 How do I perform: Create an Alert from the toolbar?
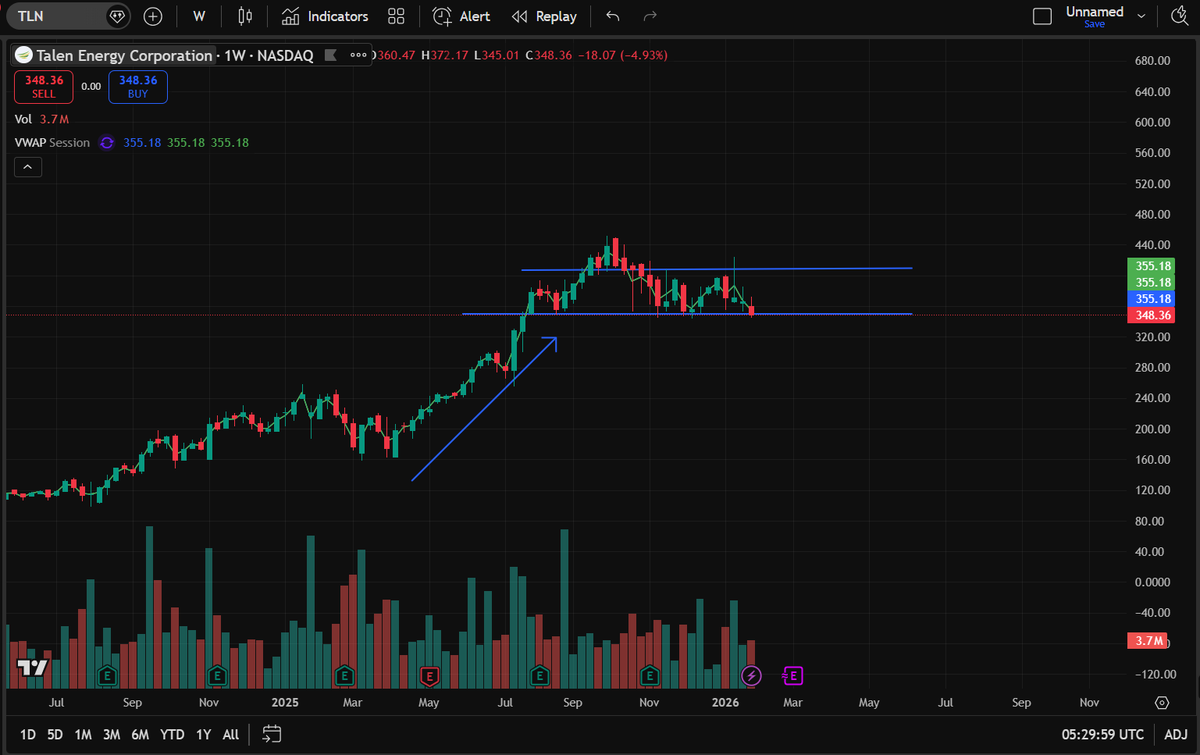461,16
